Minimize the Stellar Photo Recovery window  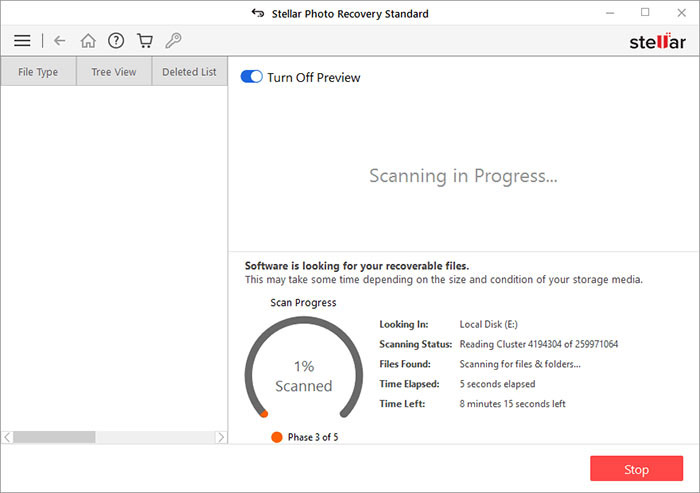pos(610,13)
